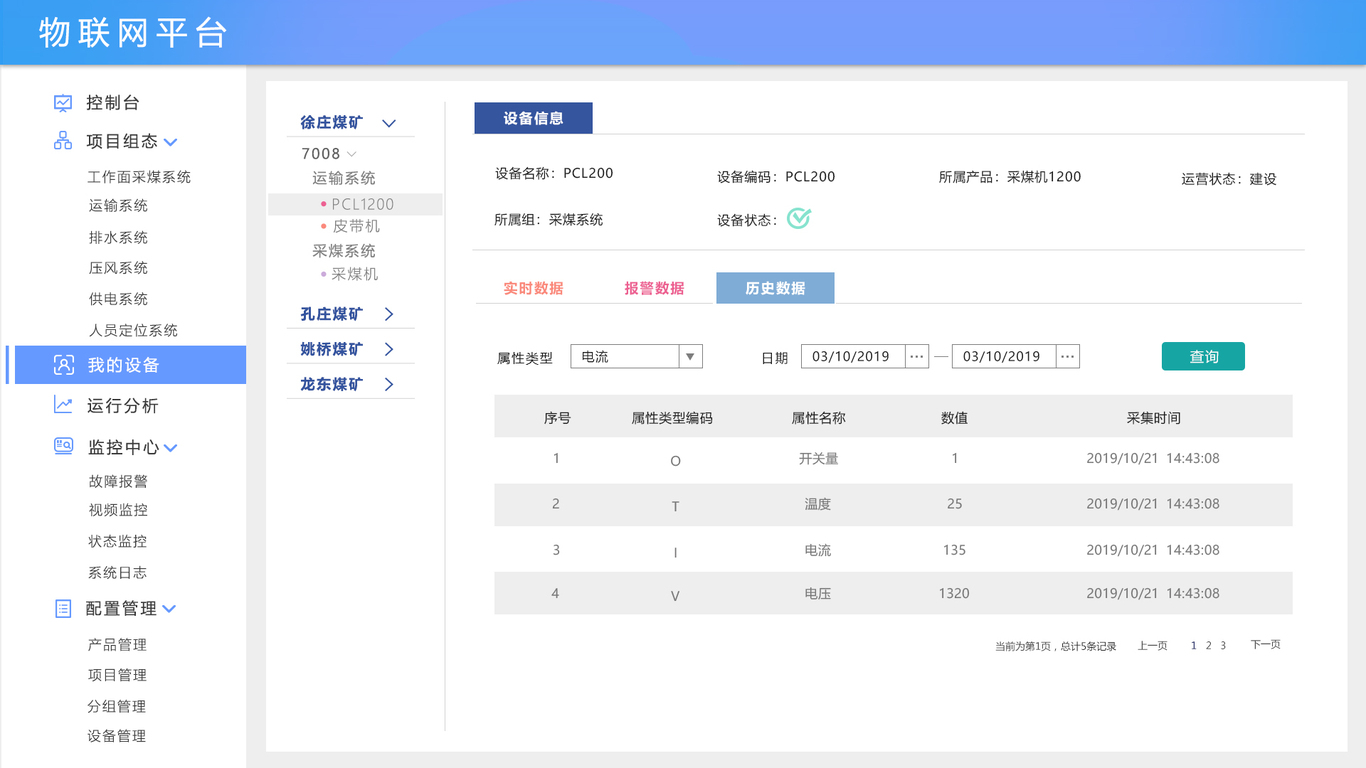Click the 运行分析 chart icon

pos(63,405)
